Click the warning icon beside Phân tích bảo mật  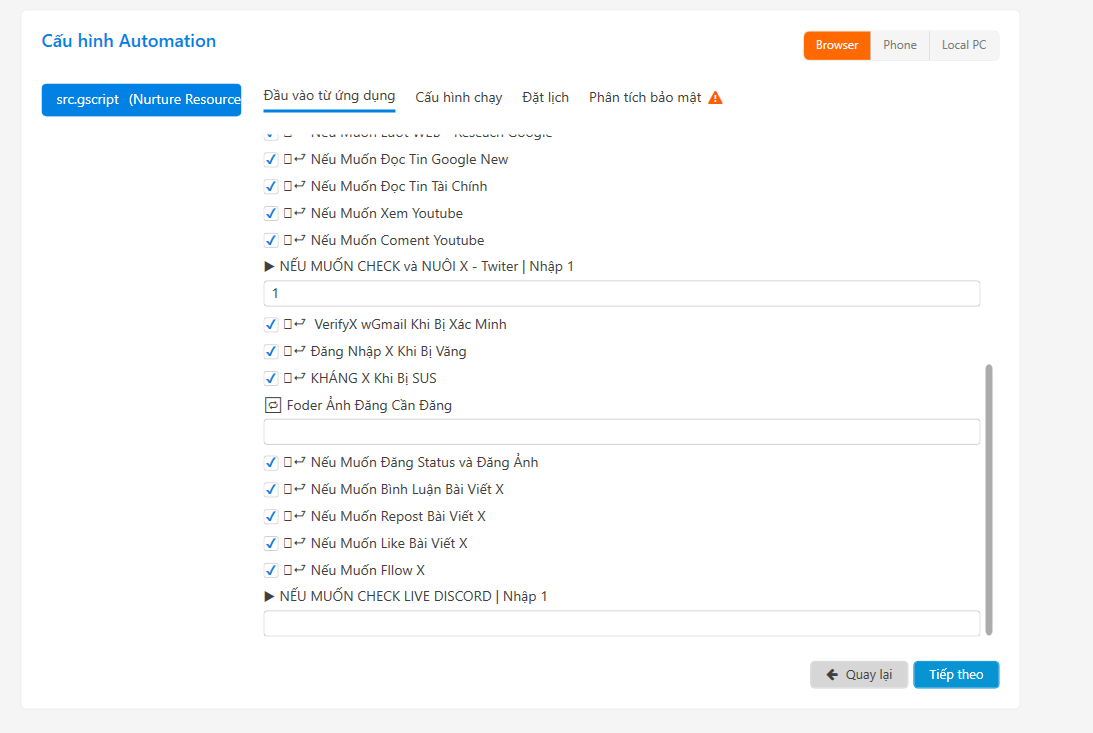(x=715, y=98)
